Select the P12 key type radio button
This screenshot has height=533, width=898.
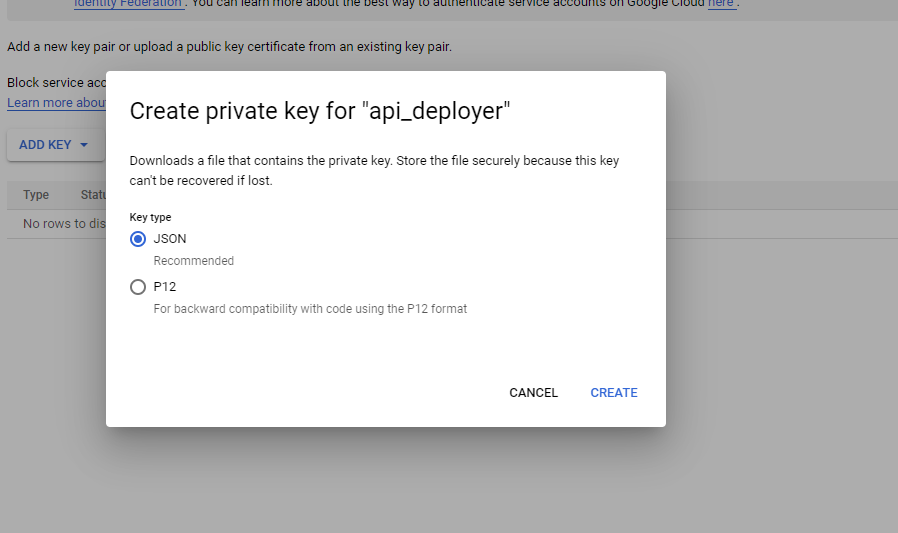coord(137,287)
